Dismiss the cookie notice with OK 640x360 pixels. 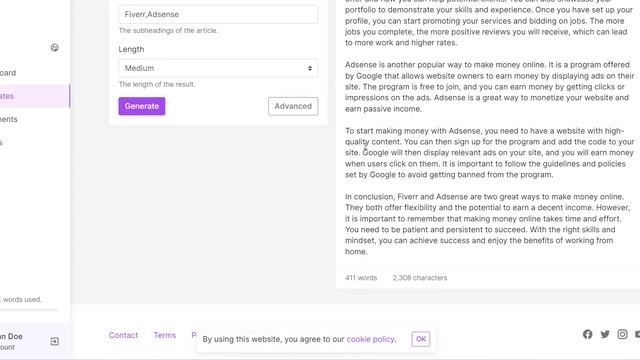tap(421, 339)
